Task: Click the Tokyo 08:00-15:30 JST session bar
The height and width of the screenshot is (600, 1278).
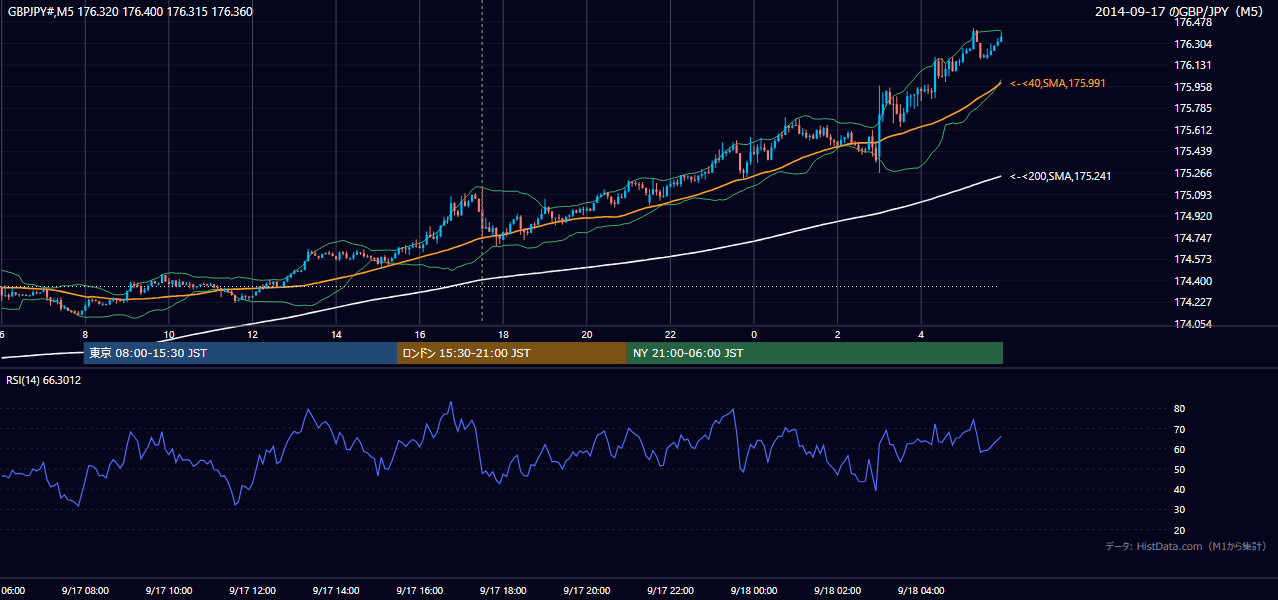Action: point(240,353)
